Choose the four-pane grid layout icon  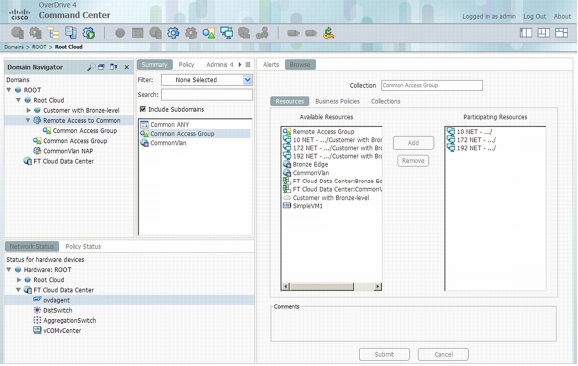(x=561, y=33)
